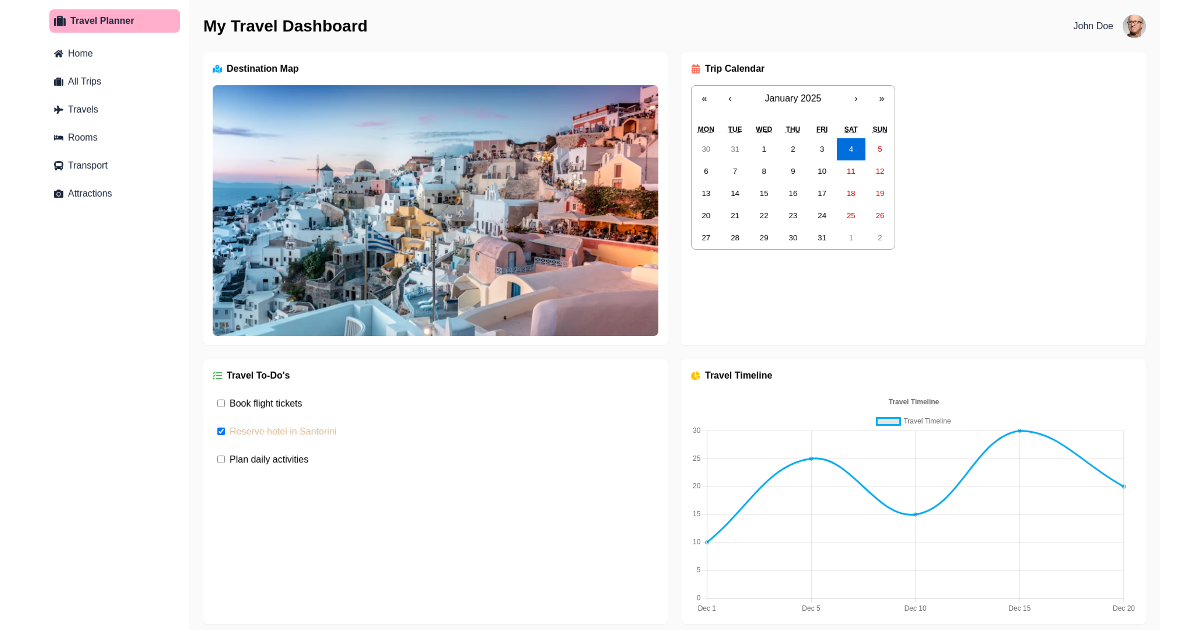Click the January 2025 header label
The height and width of the screenshot is (630, 1200).
pos(793,98)
